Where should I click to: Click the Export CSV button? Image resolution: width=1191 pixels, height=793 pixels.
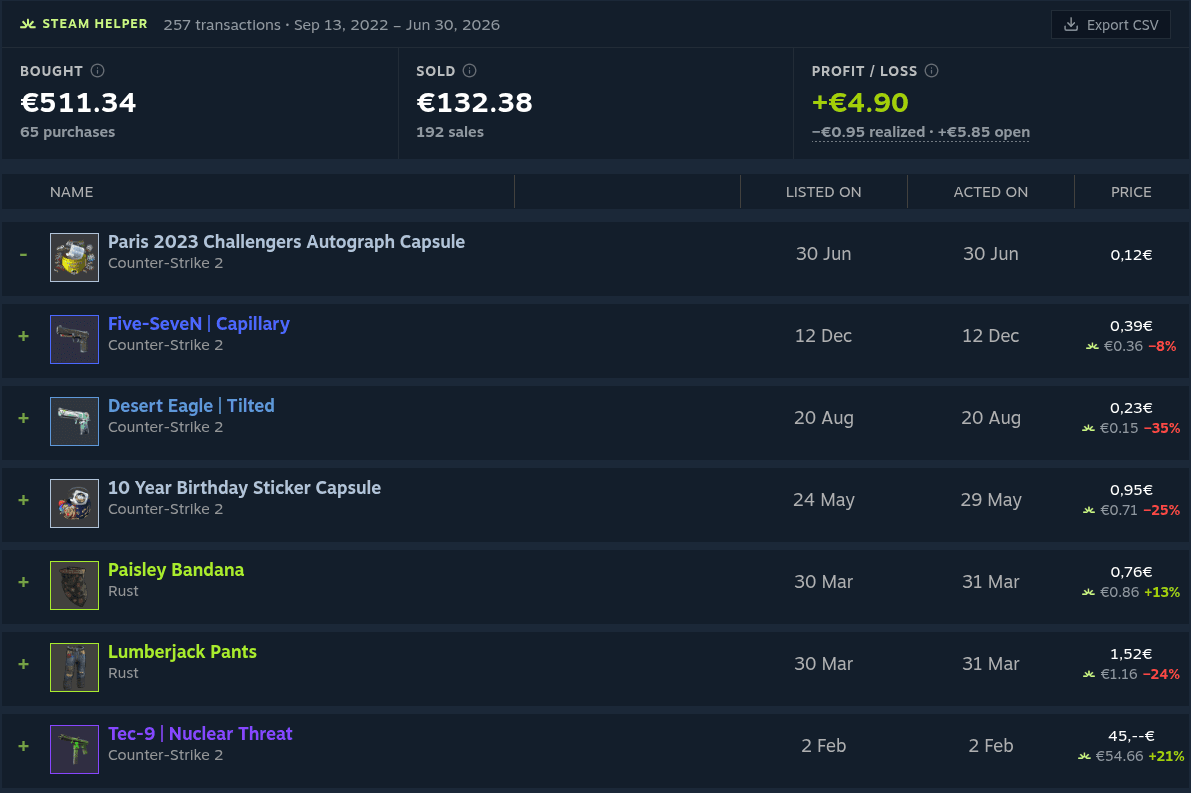click(x=1110, y=25)
